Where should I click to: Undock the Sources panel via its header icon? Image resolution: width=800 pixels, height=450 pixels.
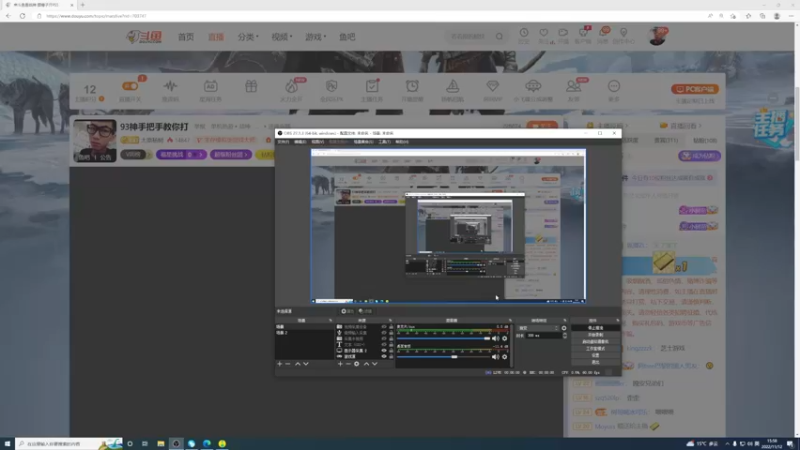390,320
